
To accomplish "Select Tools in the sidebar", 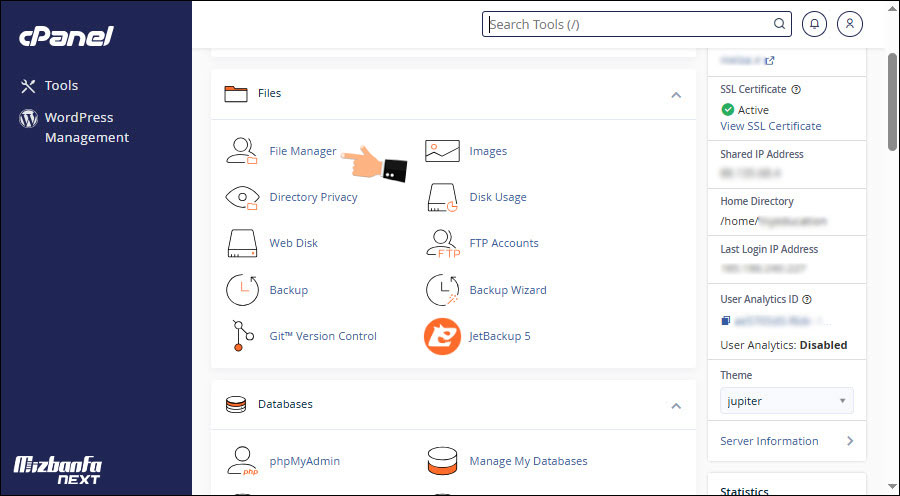I will tap(60, 86).
